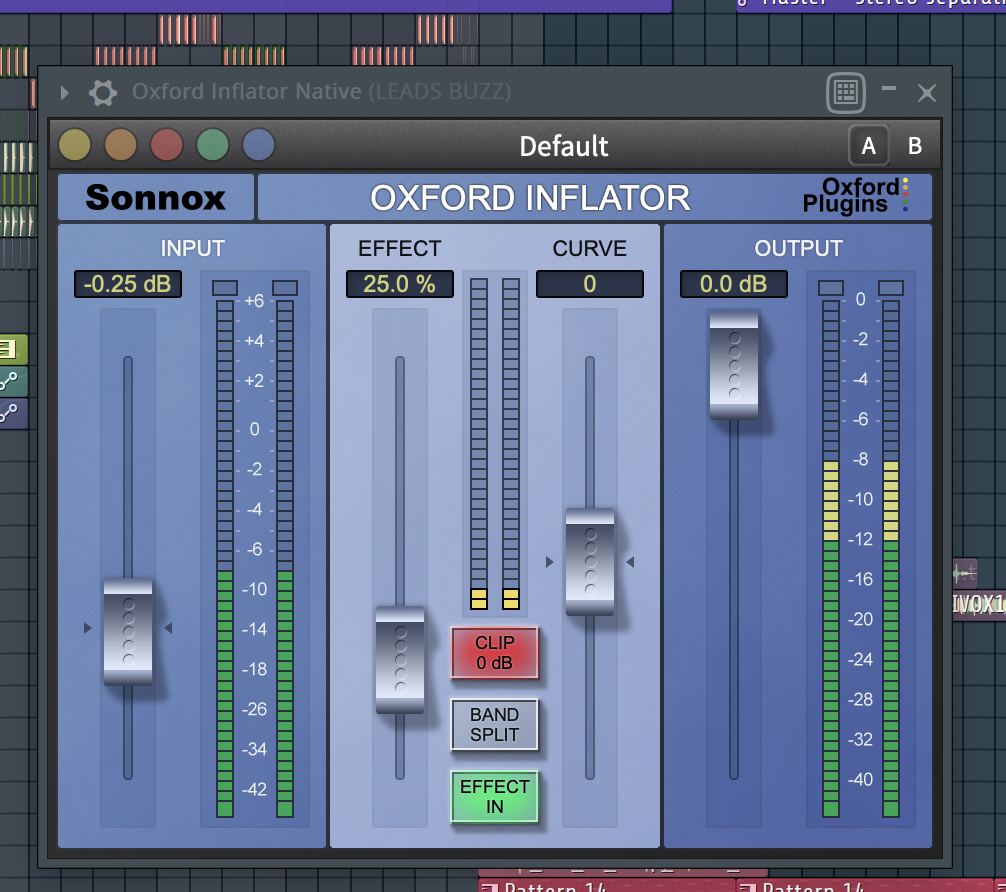Toggle the EFFECT IN button
The height and width of the screenshot is (892, 1006).
point(494,796)
